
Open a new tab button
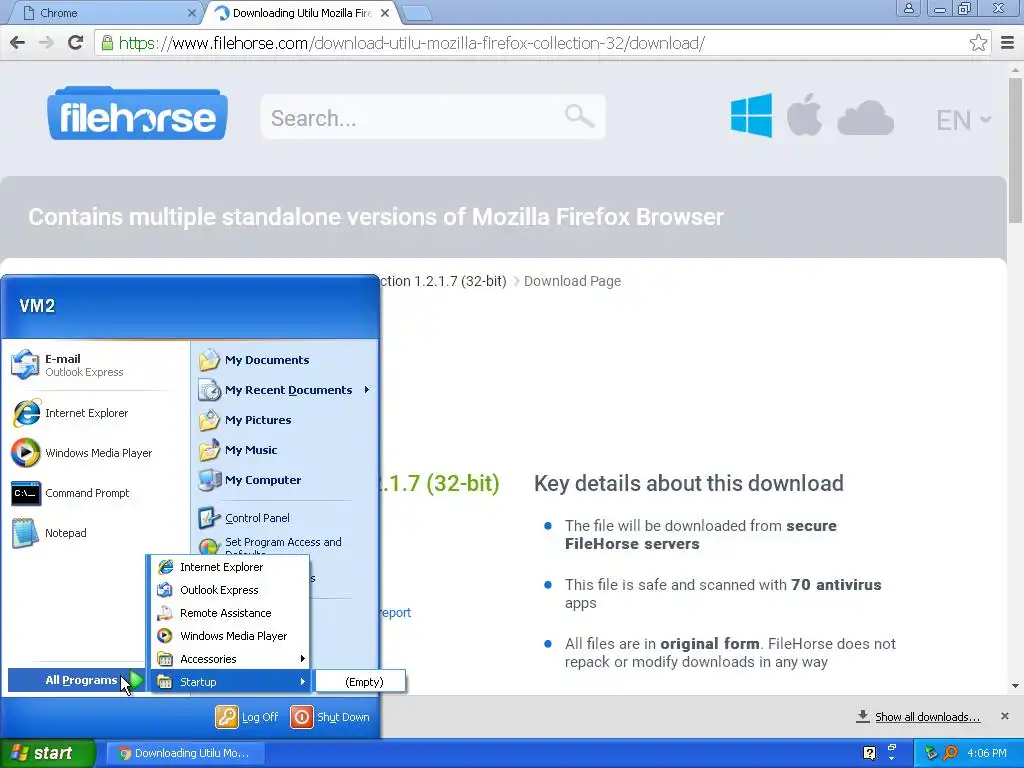click(x=416, y=13)
